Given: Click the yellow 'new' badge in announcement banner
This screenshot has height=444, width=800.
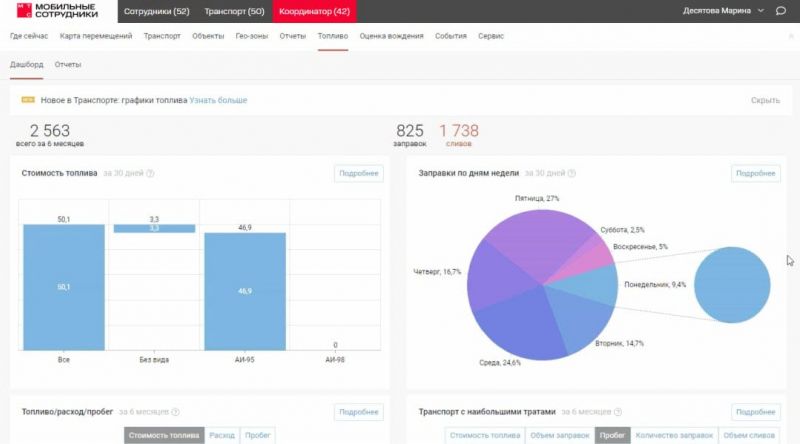Looking at the screenshot, I should coord(28,100).
